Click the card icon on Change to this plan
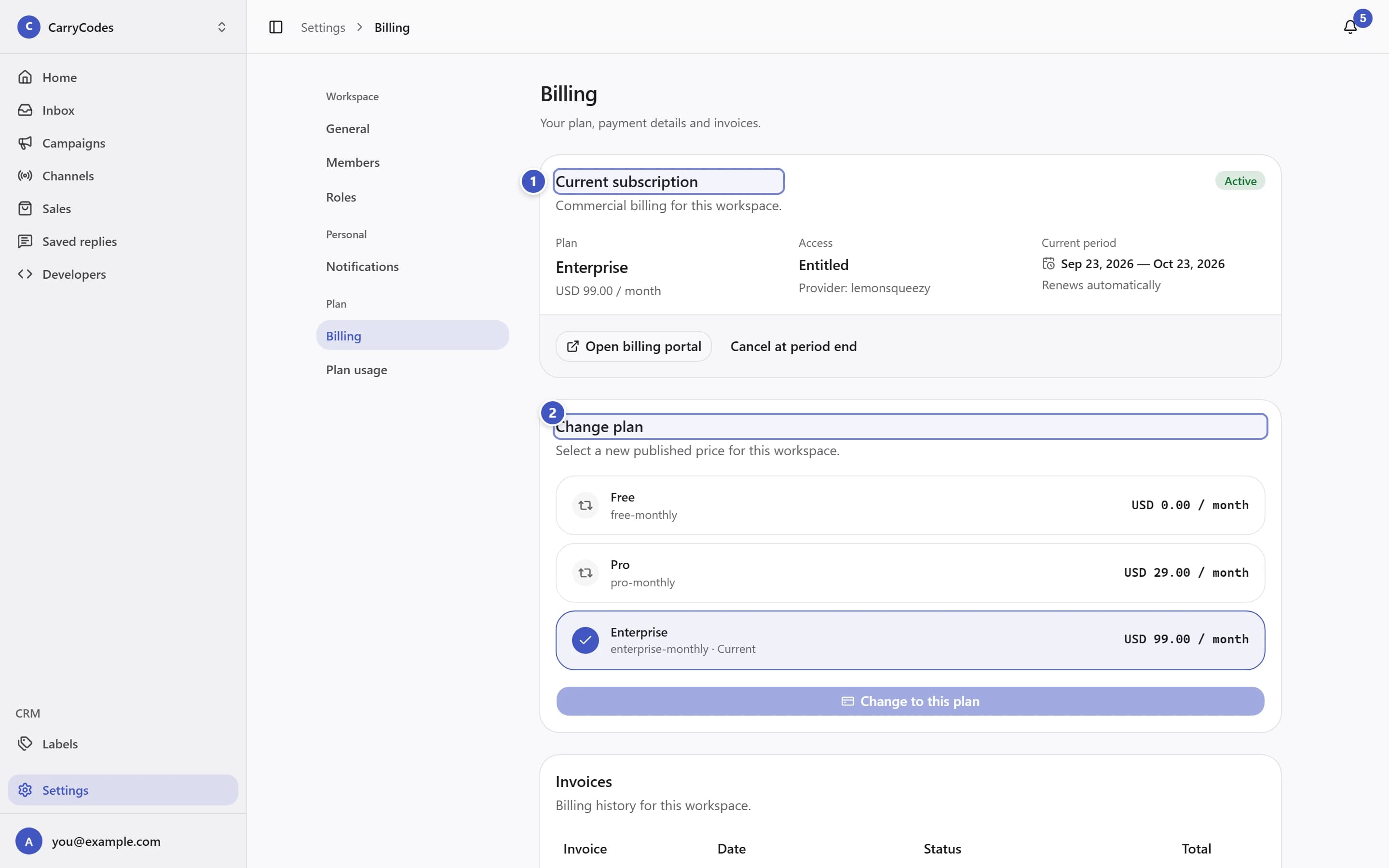The width and height of the screenshot is (1389, 868). [847, 701]
